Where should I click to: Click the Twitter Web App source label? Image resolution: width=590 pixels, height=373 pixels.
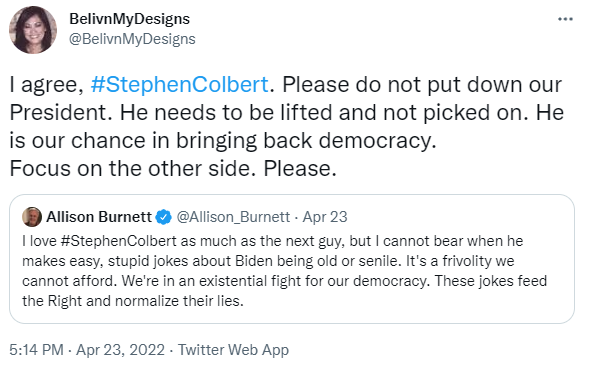(233, 350)
